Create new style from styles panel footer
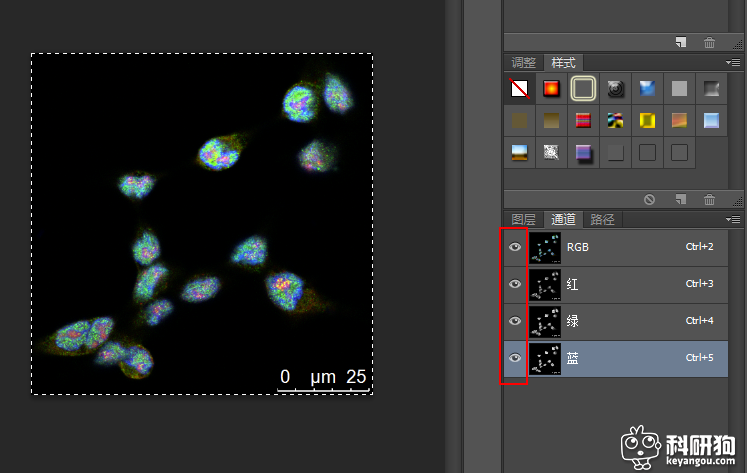 pyautogui.click(x=681, y=199)
